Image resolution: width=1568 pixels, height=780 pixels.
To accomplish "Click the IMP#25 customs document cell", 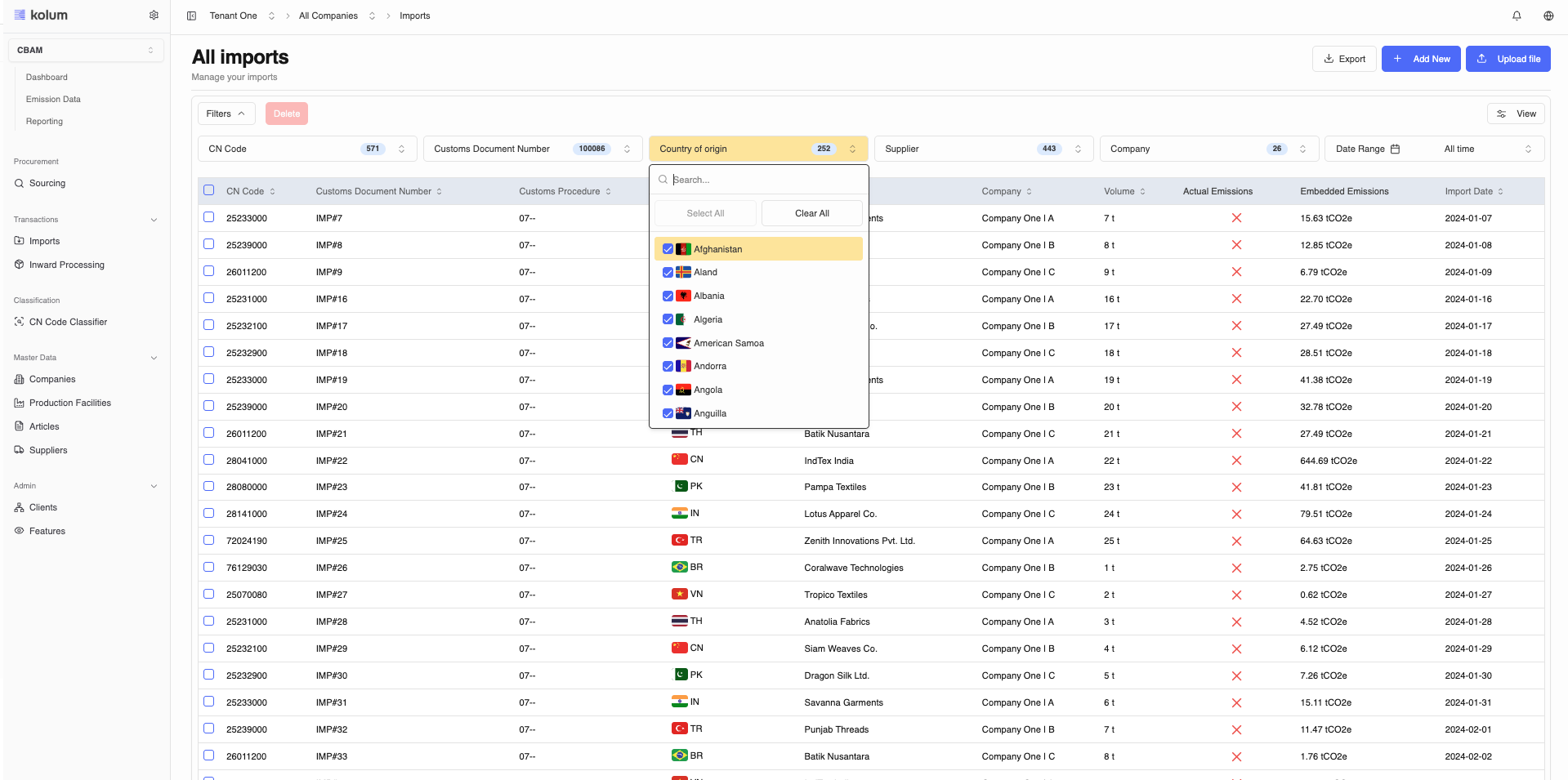I will click(332, 541).
